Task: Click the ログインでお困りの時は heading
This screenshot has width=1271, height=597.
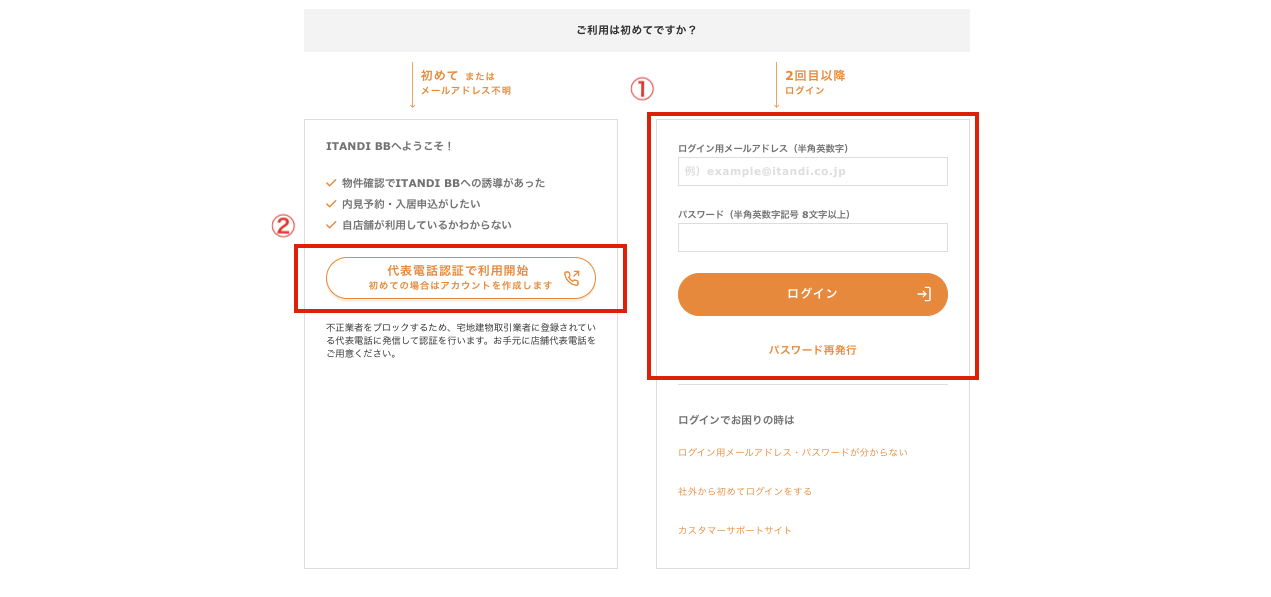Action: coord(736,420)
